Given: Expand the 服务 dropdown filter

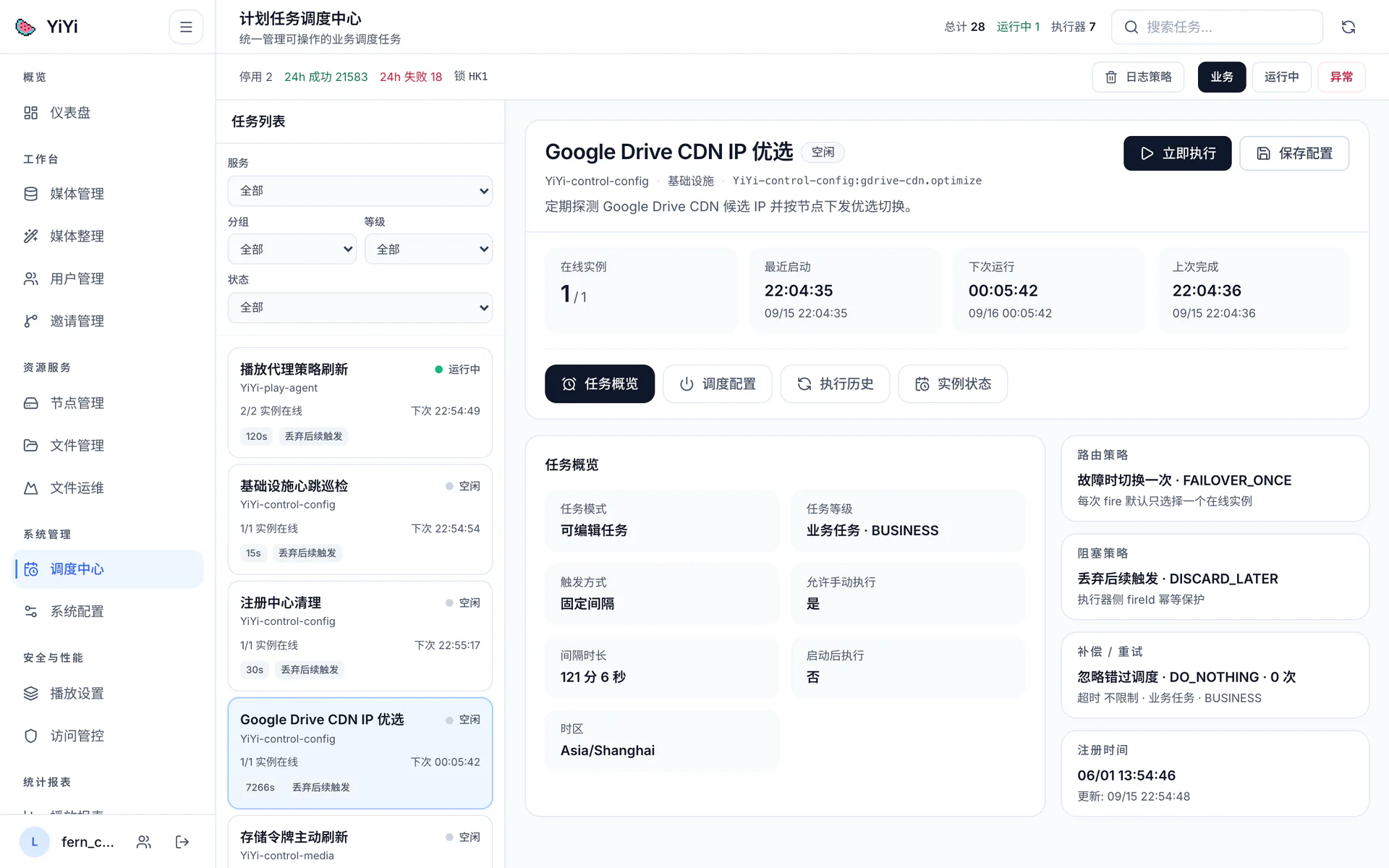Looking at the screenshot, I should point(360,191).
